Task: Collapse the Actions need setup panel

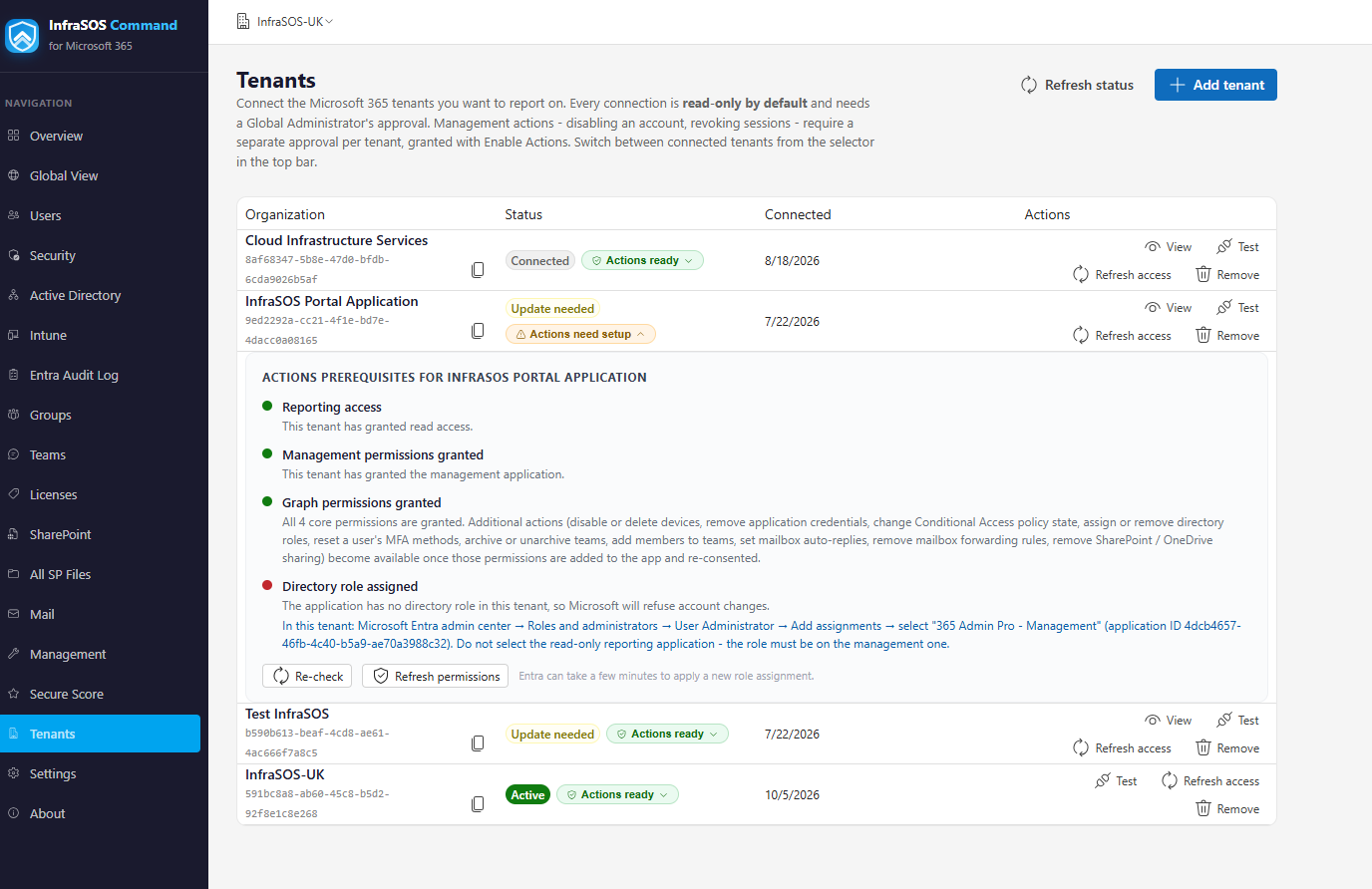Action: [580, 334]
